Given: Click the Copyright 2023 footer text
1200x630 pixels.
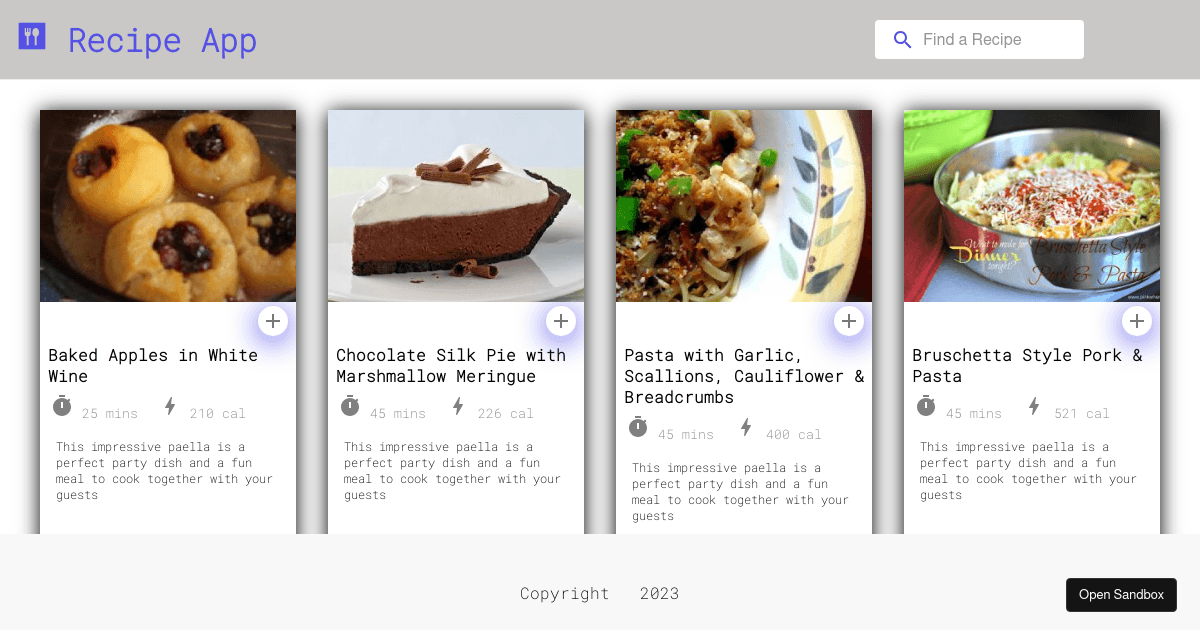Looking at the screenshot, I should pos(599,594).
